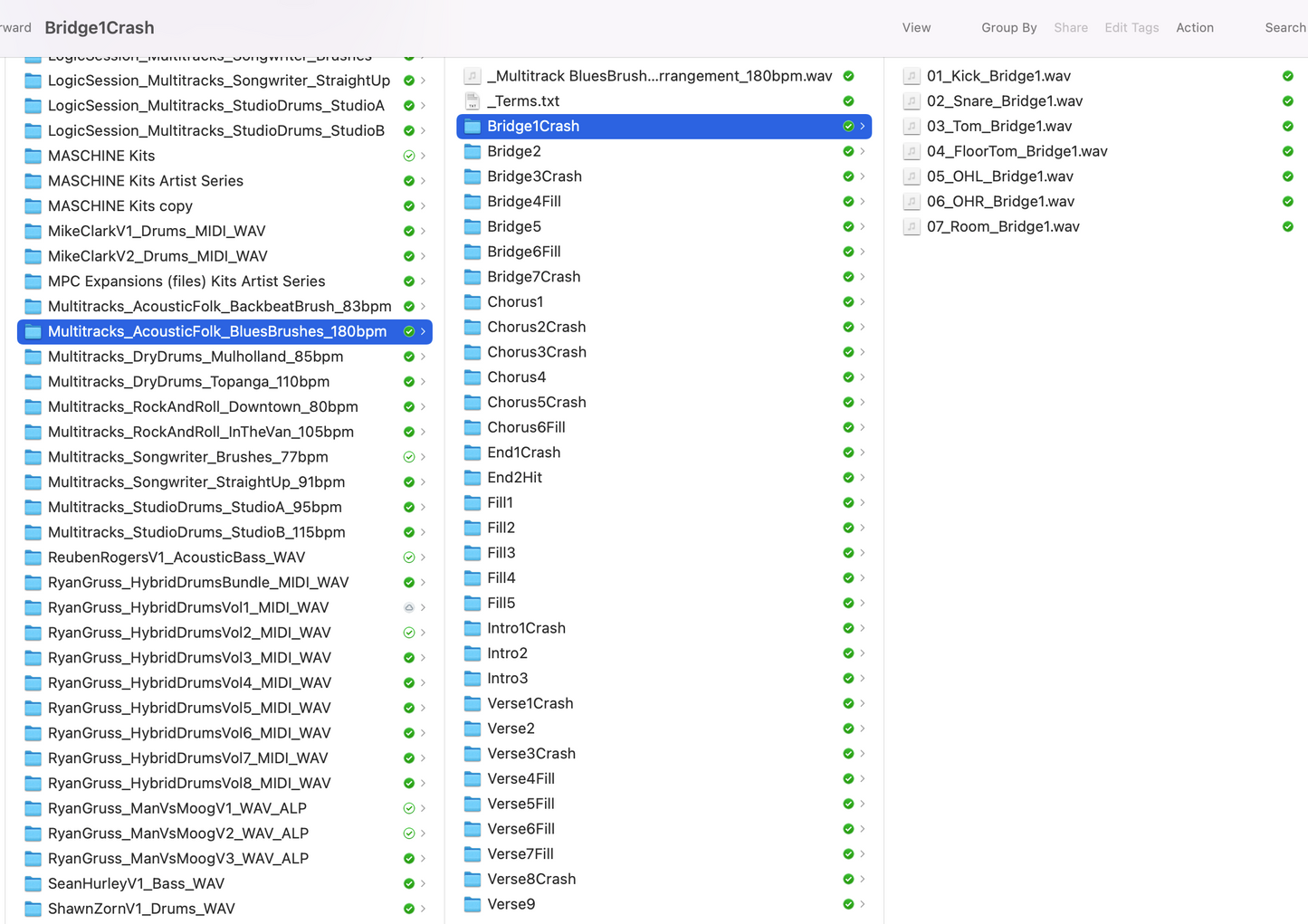
Task: Click the sync checkmark next to 07_Room_Bridge1.wav
Action: click(x=1287, y=226)
